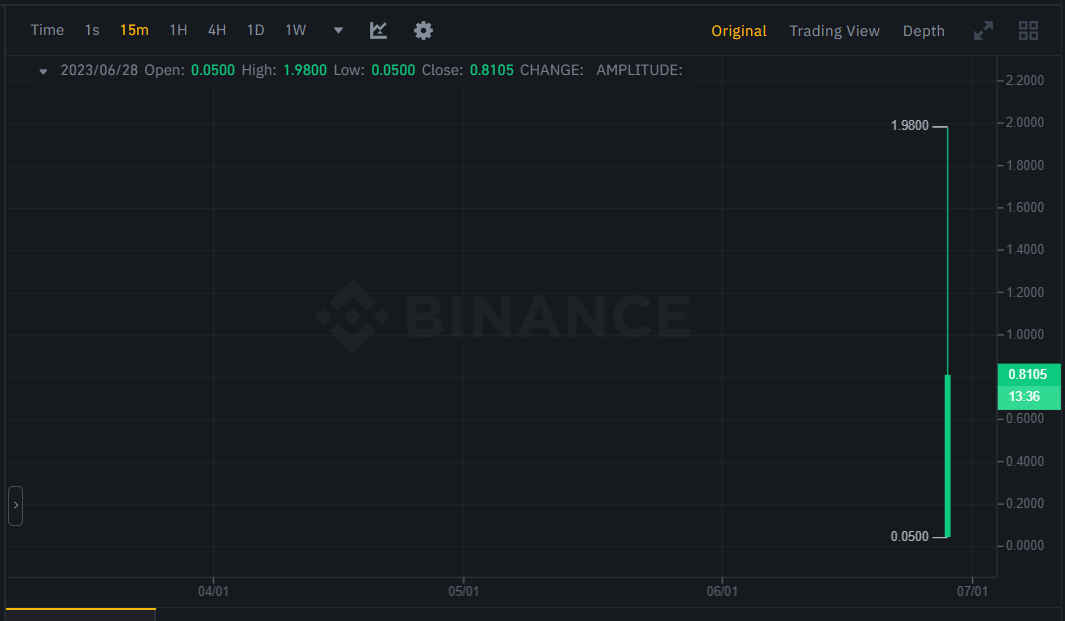The width and height of the screenshot is (1065, 621).
Task: Switch to Trading View chart
Action: (x=834, y=31)
